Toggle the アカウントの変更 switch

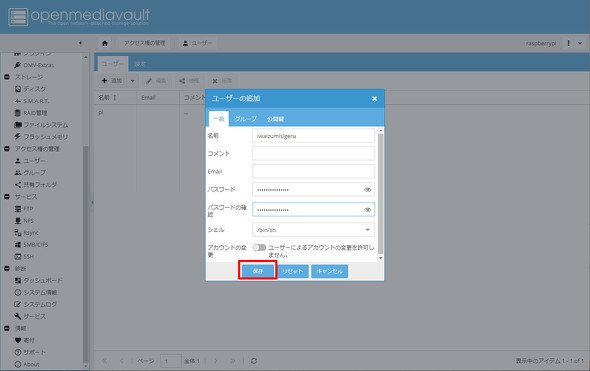click(259, 247)
